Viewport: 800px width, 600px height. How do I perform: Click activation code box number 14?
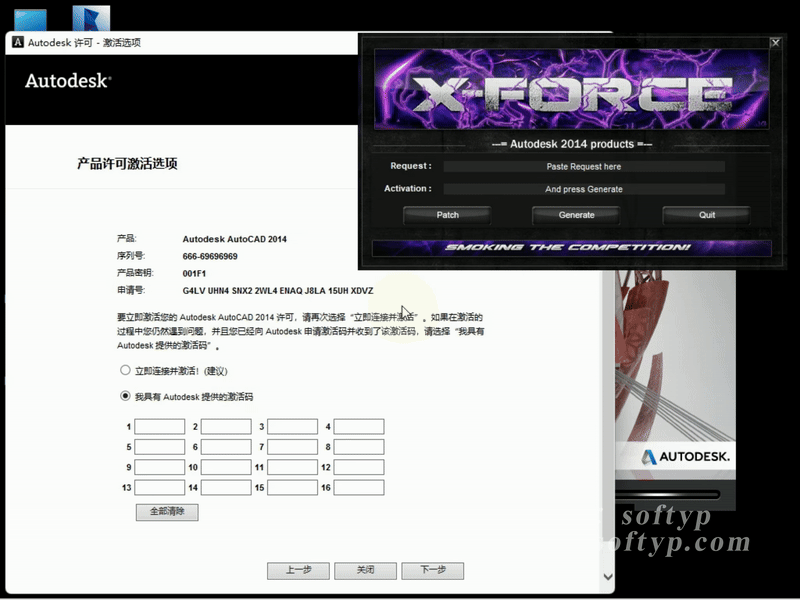coord(226,488)
